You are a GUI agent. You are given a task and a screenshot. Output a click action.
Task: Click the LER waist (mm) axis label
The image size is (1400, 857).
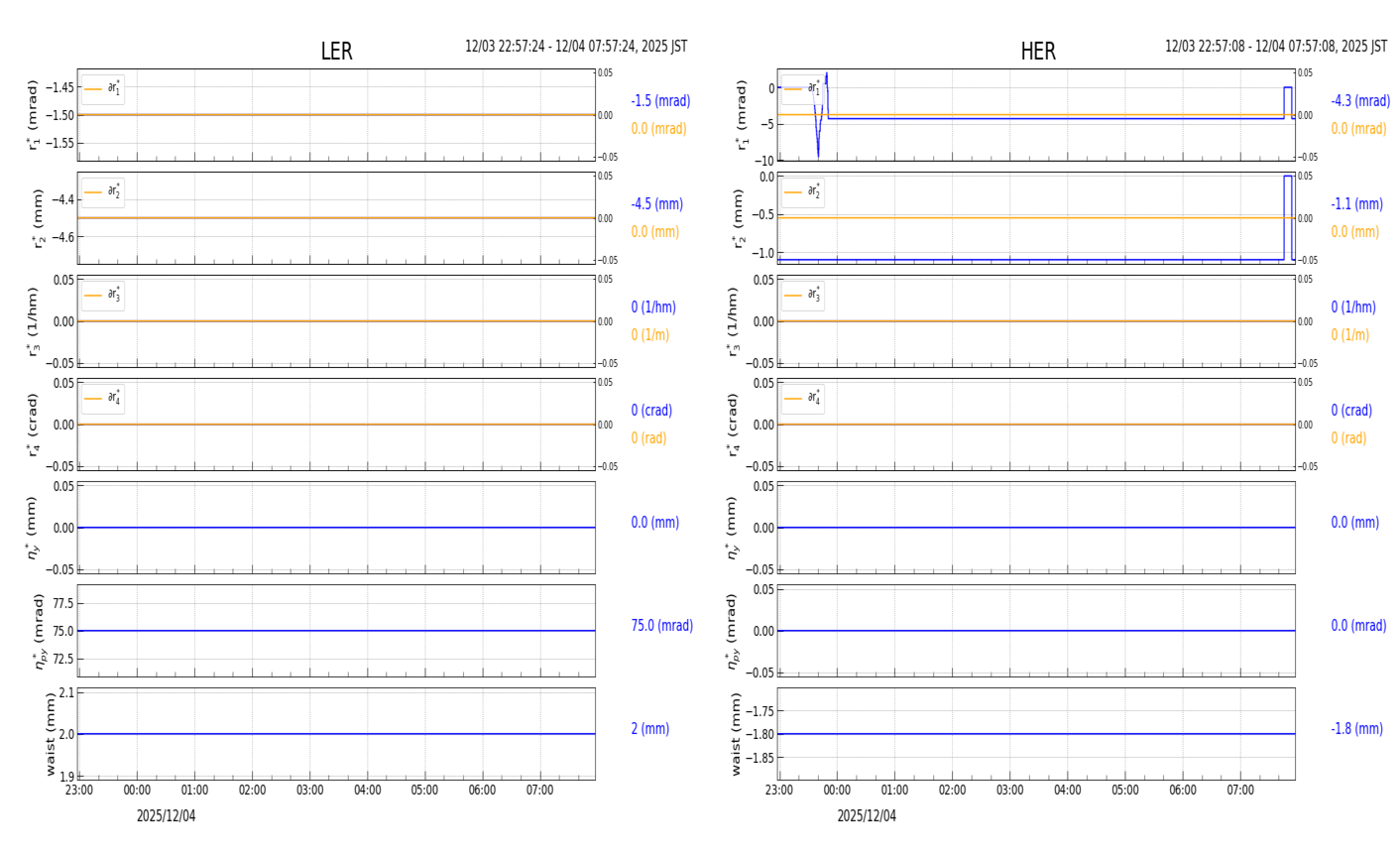[50, 734]
